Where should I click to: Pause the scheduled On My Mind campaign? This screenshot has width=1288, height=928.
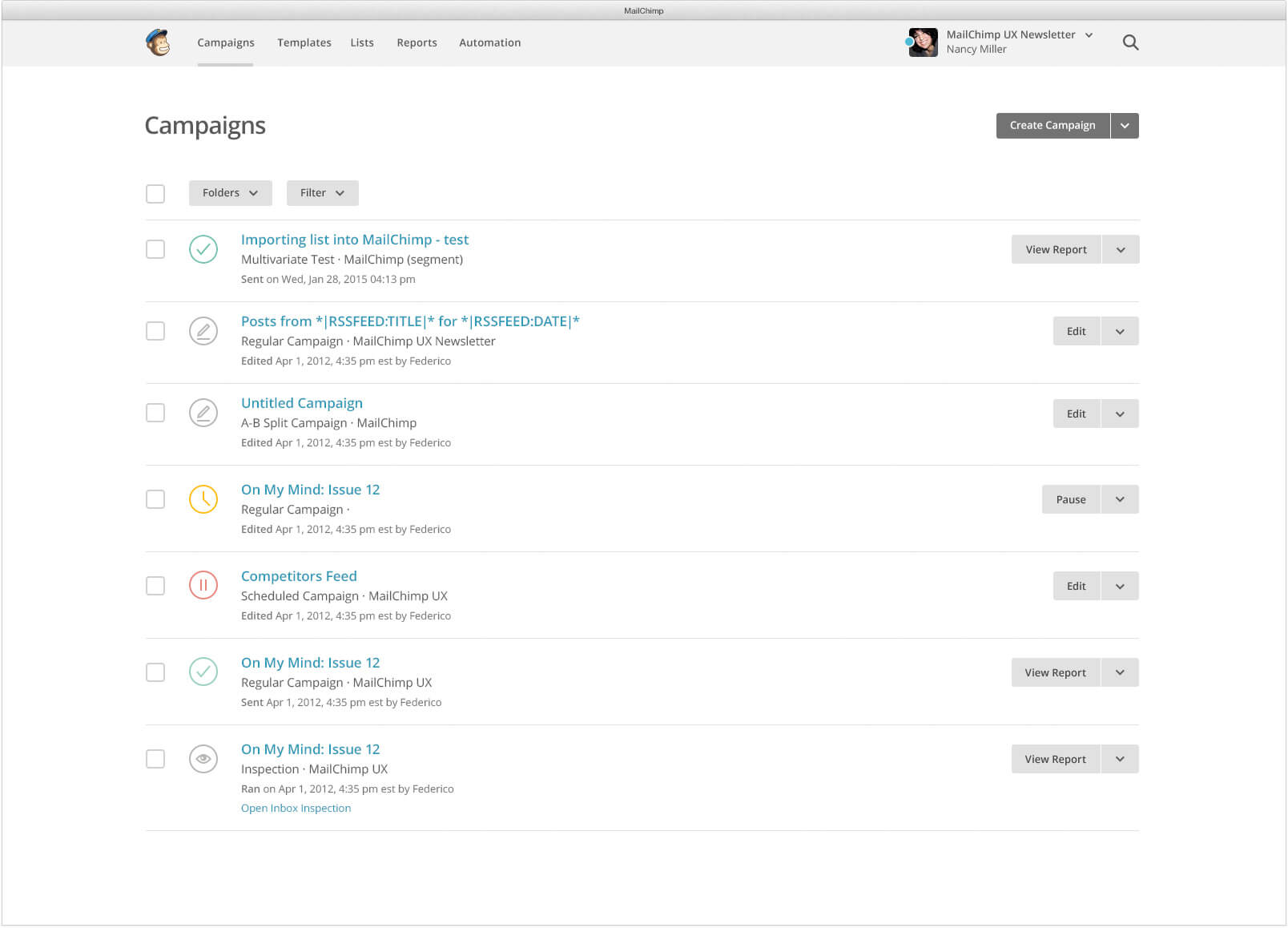[1071, 499]
